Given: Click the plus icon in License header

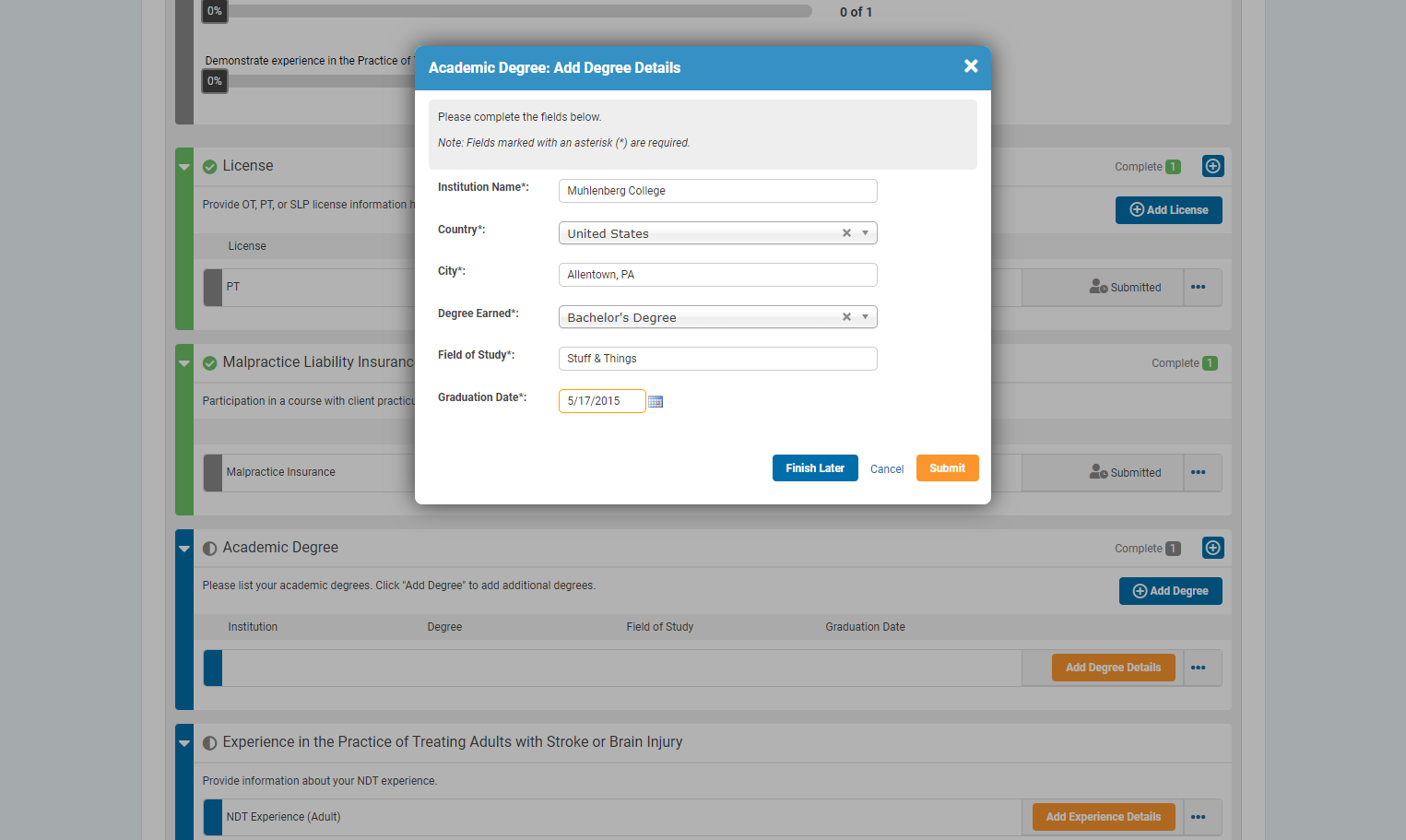Looking at the screenshot, I should pos(1213,166).
